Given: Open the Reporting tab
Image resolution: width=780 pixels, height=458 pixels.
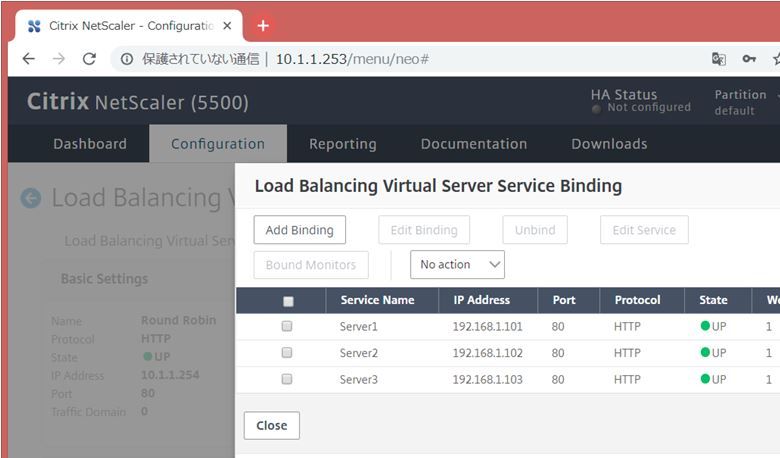Looking at the screenshot, I should click(x=343, y=144).
